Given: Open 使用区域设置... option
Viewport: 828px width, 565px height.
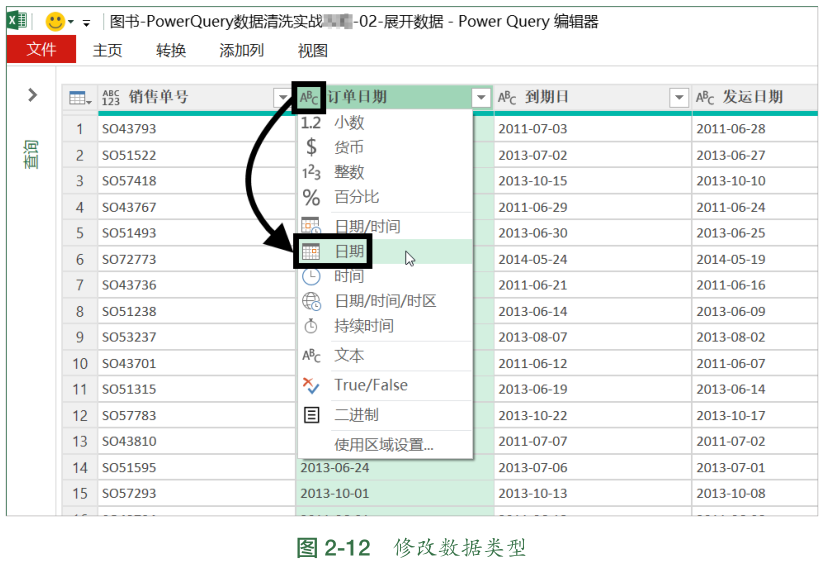Looking at the screenshot, I should (385, 445).
